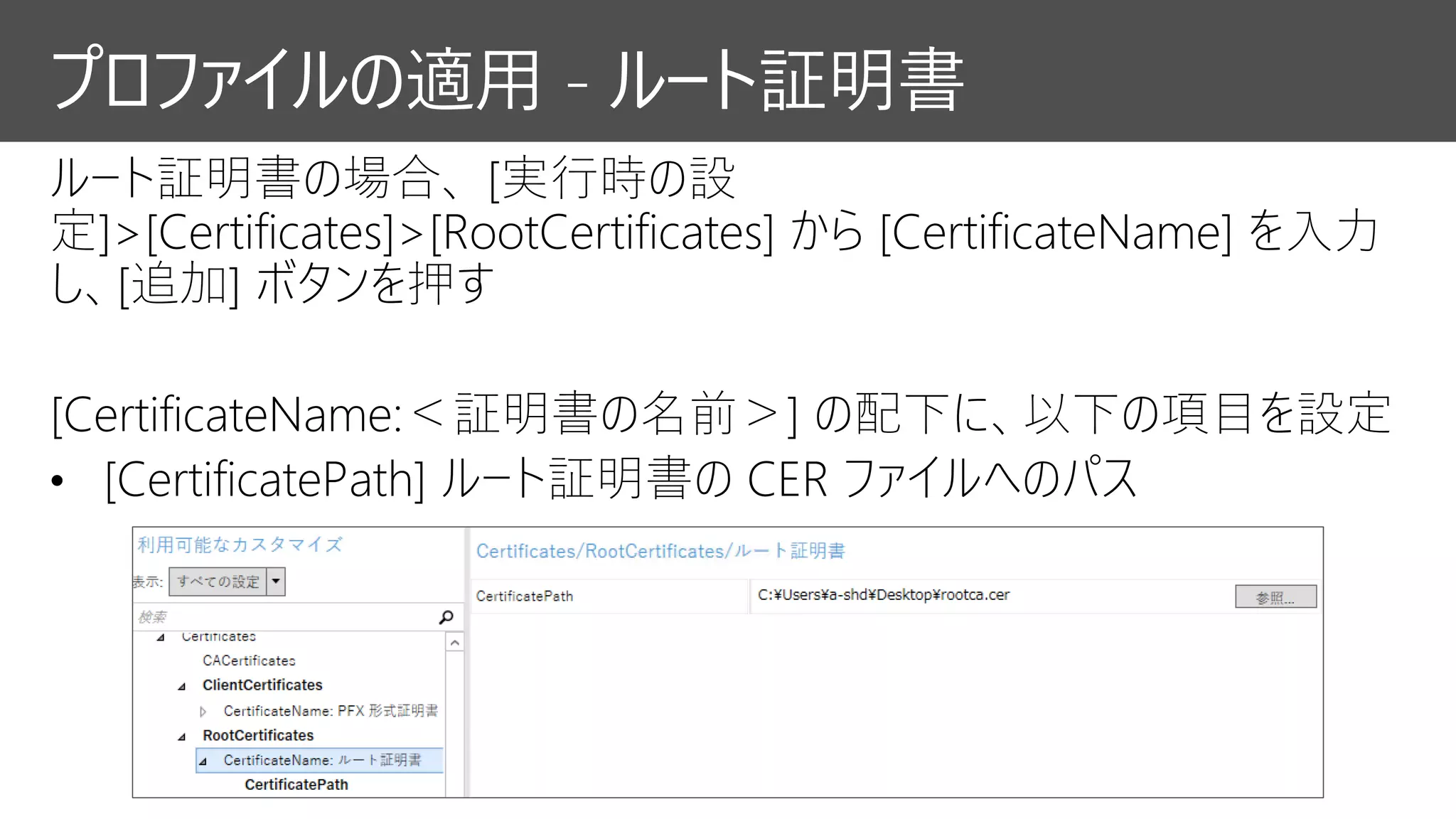Click the 参照... browse button
The width and height of the screenshot is (1456, 819).
click(1275, 596)
